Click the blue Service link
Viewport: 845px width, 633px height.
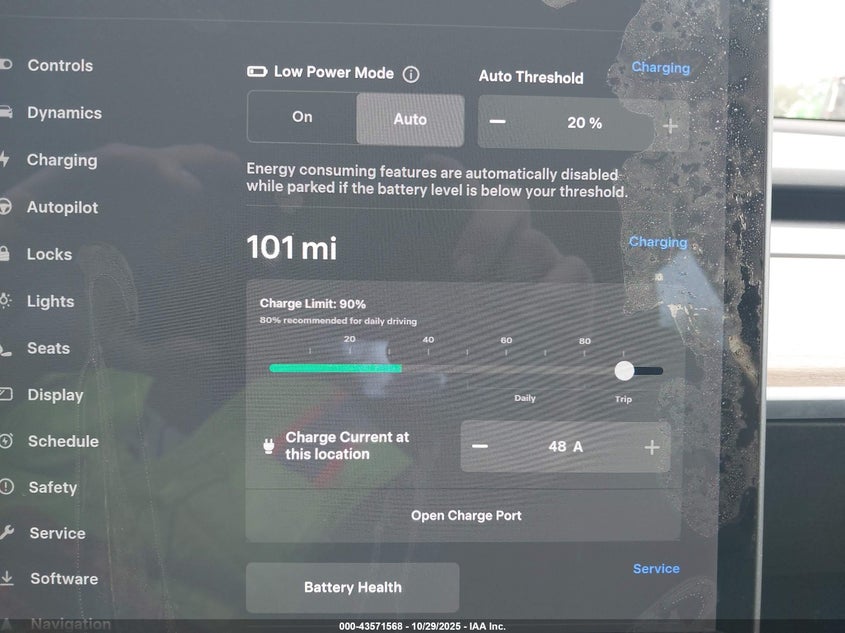point(656,568)
